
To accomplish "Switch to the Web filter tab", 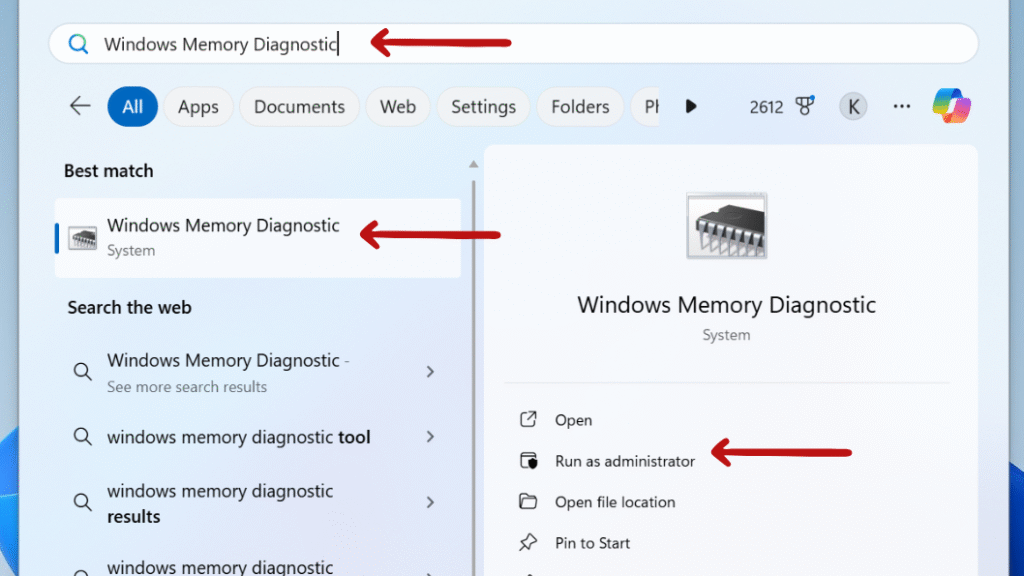I will pos(398,106).
